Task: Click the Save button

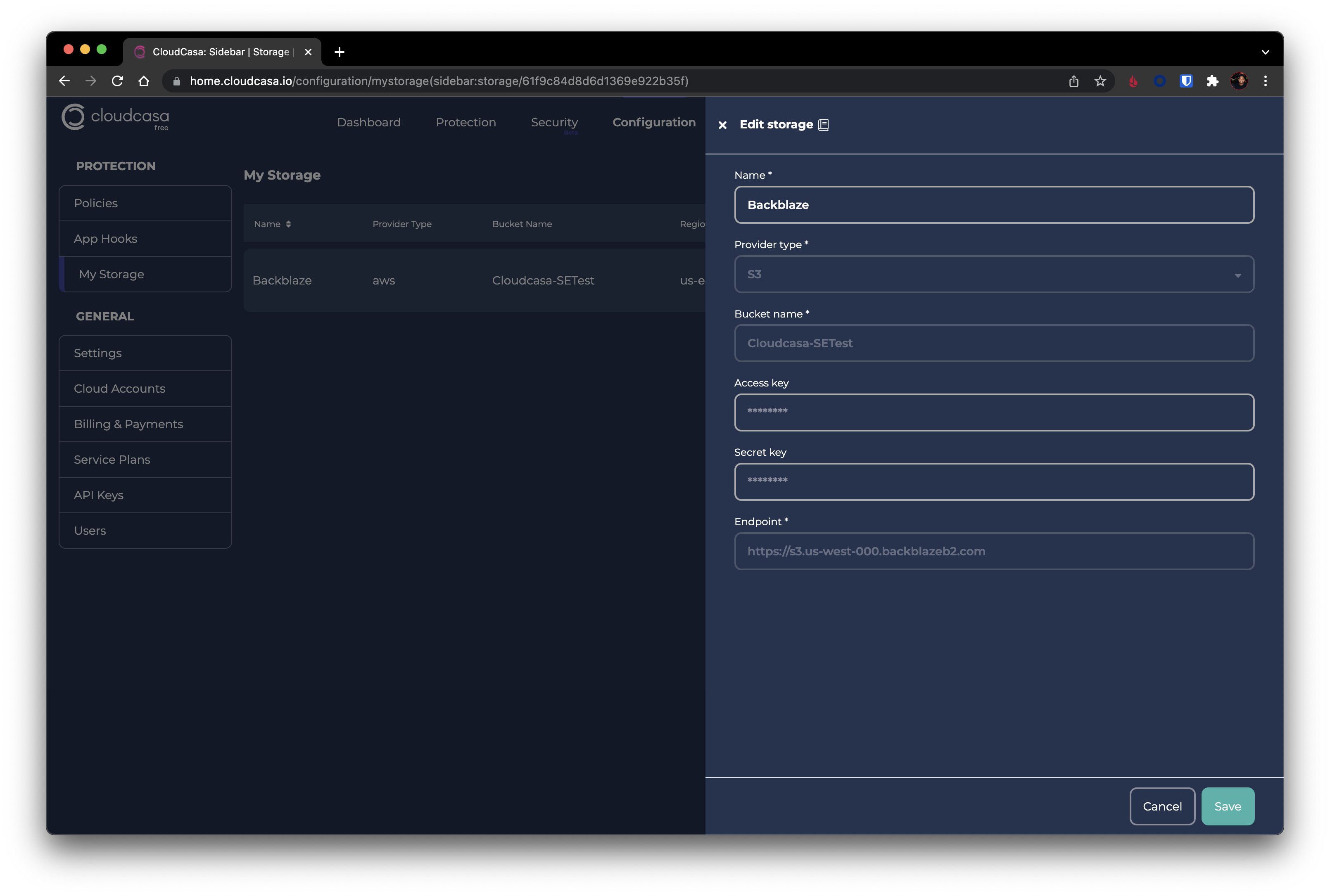Action: (1227, 806)
